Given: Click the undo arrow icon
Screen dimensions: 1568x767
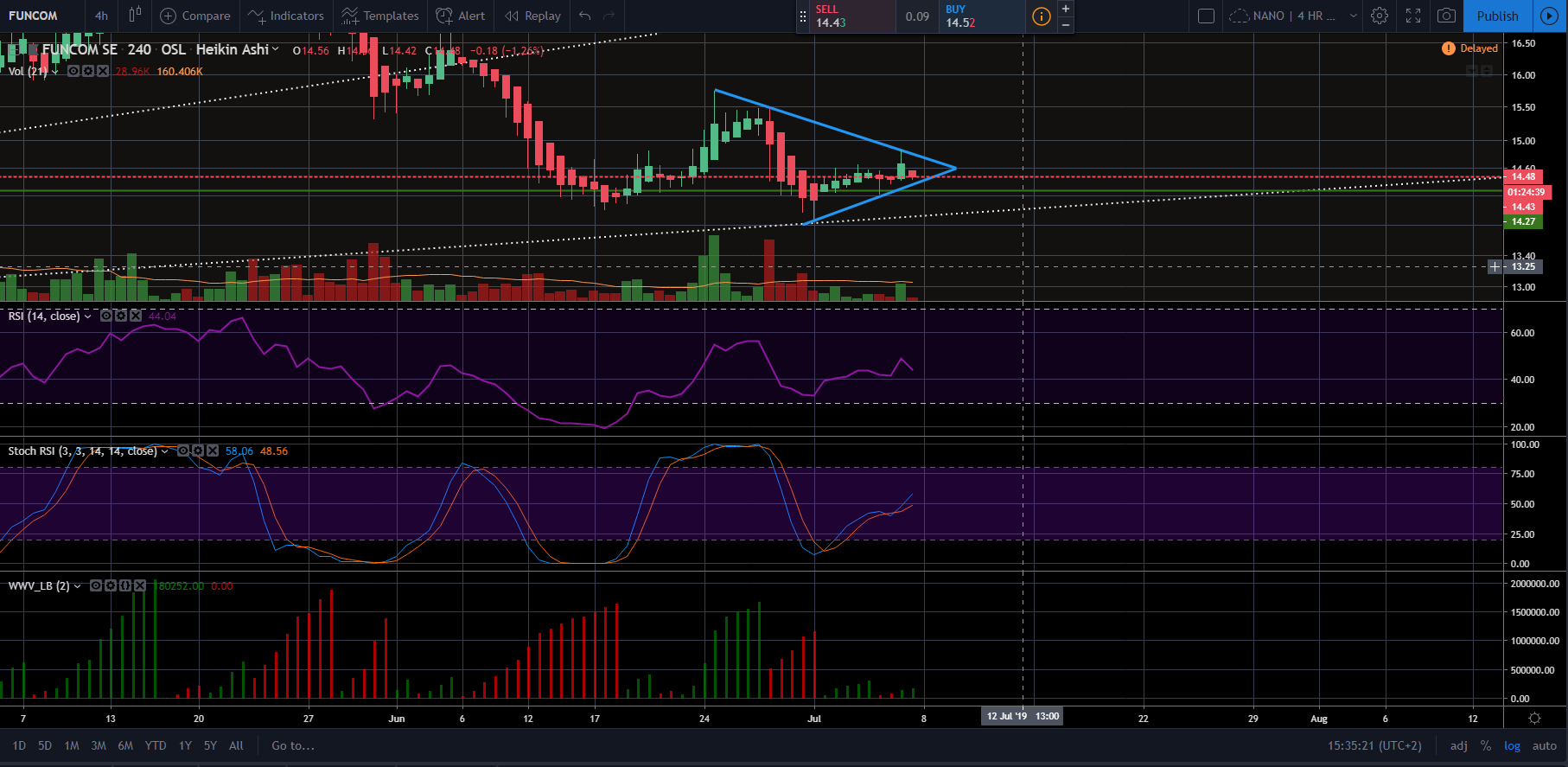Looking at the screenshot, I should 585,16.
